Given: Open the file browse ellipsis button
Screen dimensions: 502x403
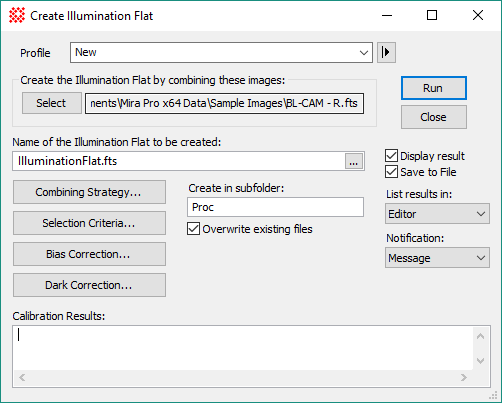Looking at the screenshot, I should (354, 161).
